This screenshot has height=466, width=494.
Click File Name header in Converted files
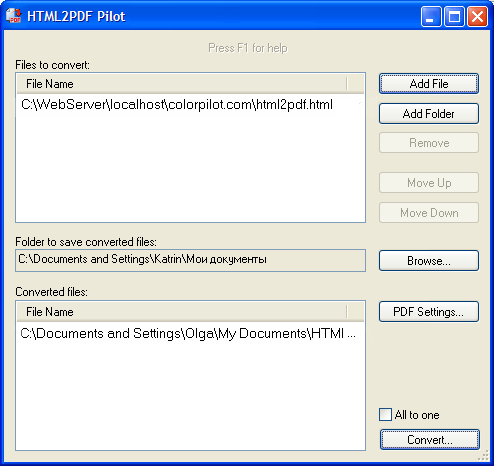point(182,312)
